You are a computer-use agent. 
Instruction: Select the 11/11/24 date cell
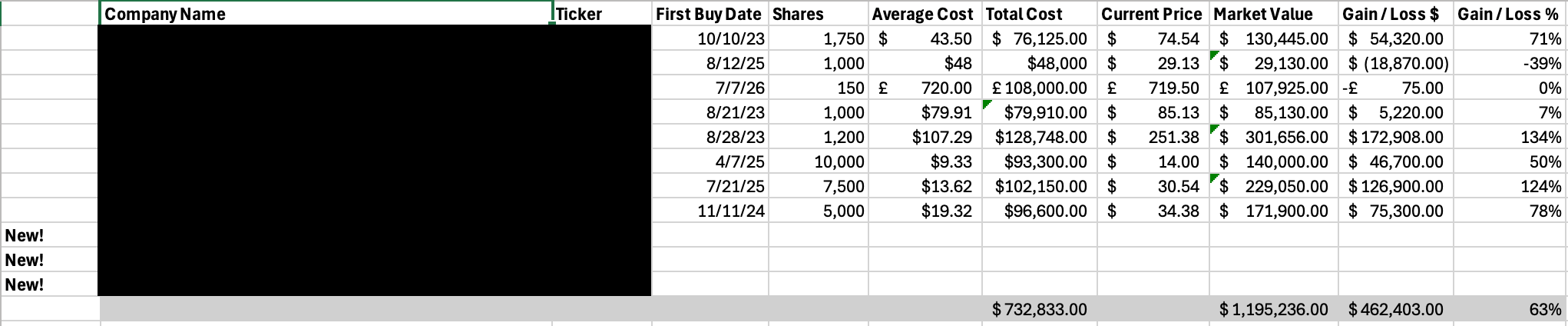click(710, 211)
